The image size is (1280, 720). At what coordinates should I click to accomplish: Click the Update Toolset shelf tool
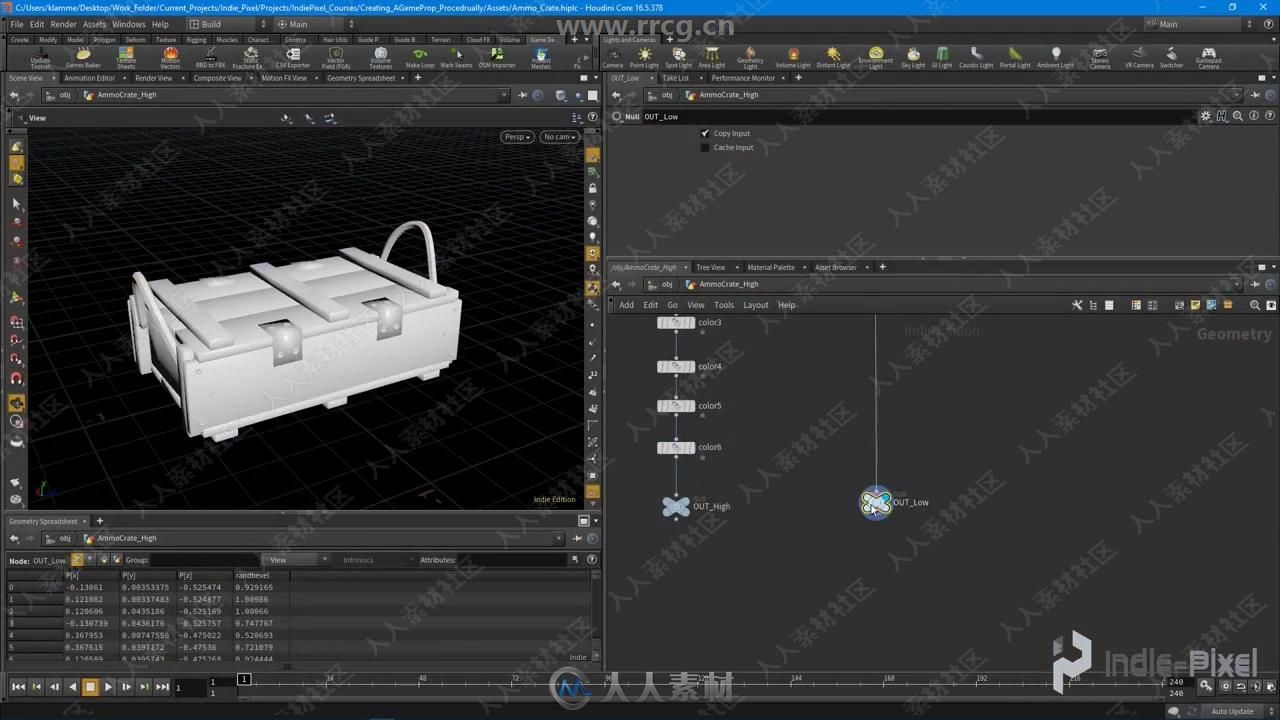(40, 58)
